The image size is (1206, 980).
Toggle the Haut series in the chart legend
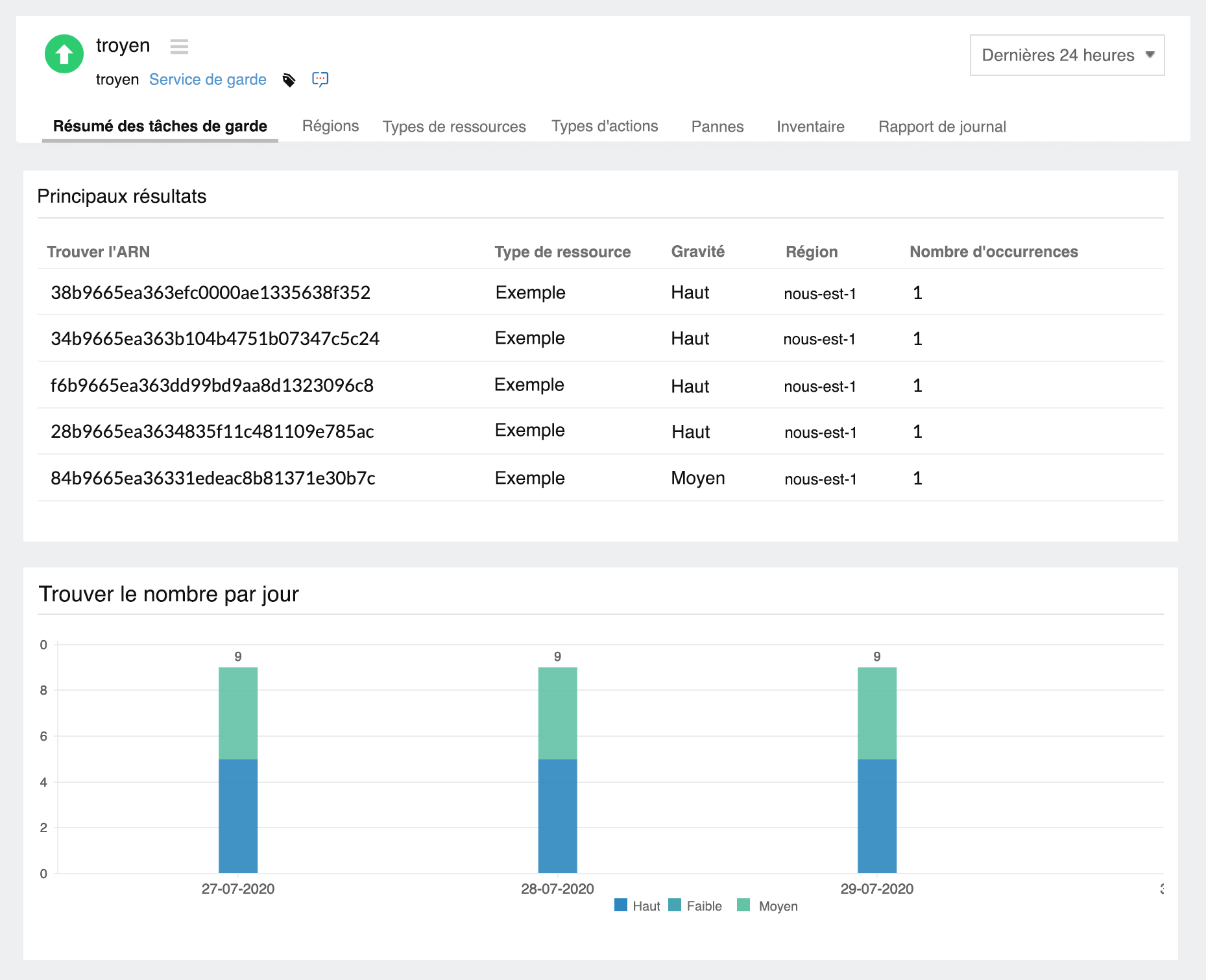[x=645, y=905]
